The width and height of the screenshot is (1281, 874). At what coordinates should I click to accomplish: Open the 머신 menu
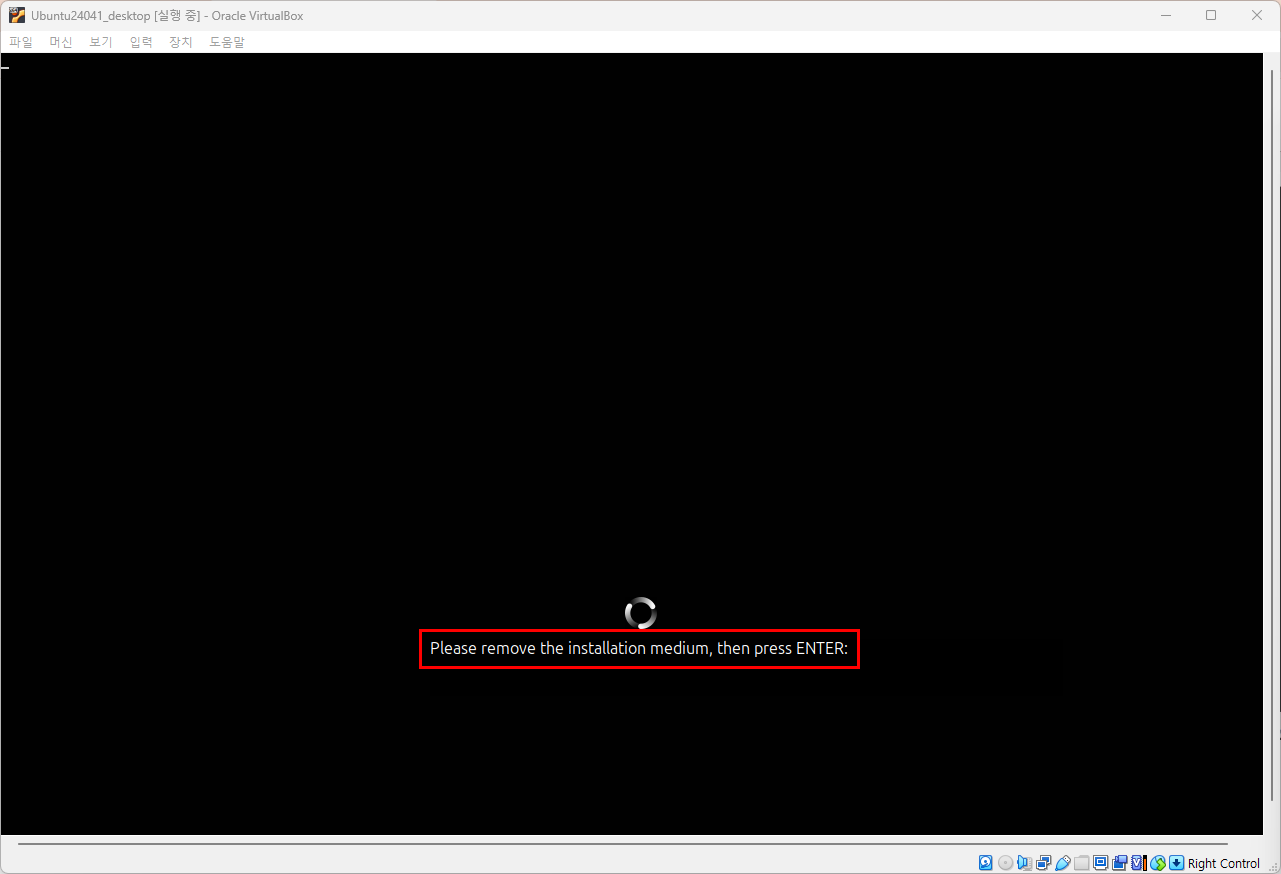[x=61, y=42]
